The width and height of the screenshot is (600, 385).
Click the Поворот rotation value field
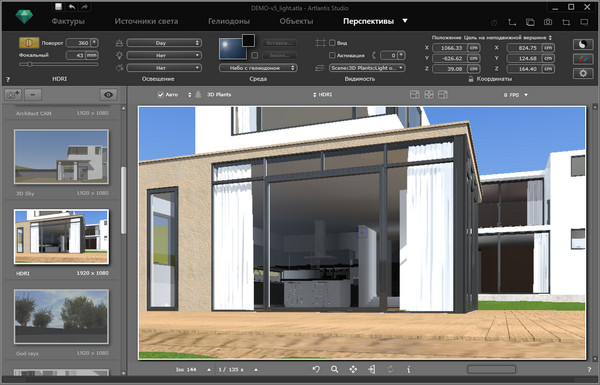78,43
